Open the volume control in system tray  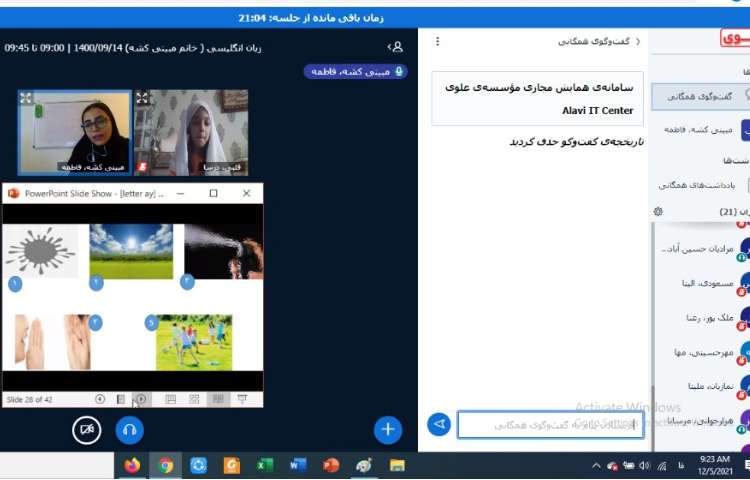coord(644,466)
